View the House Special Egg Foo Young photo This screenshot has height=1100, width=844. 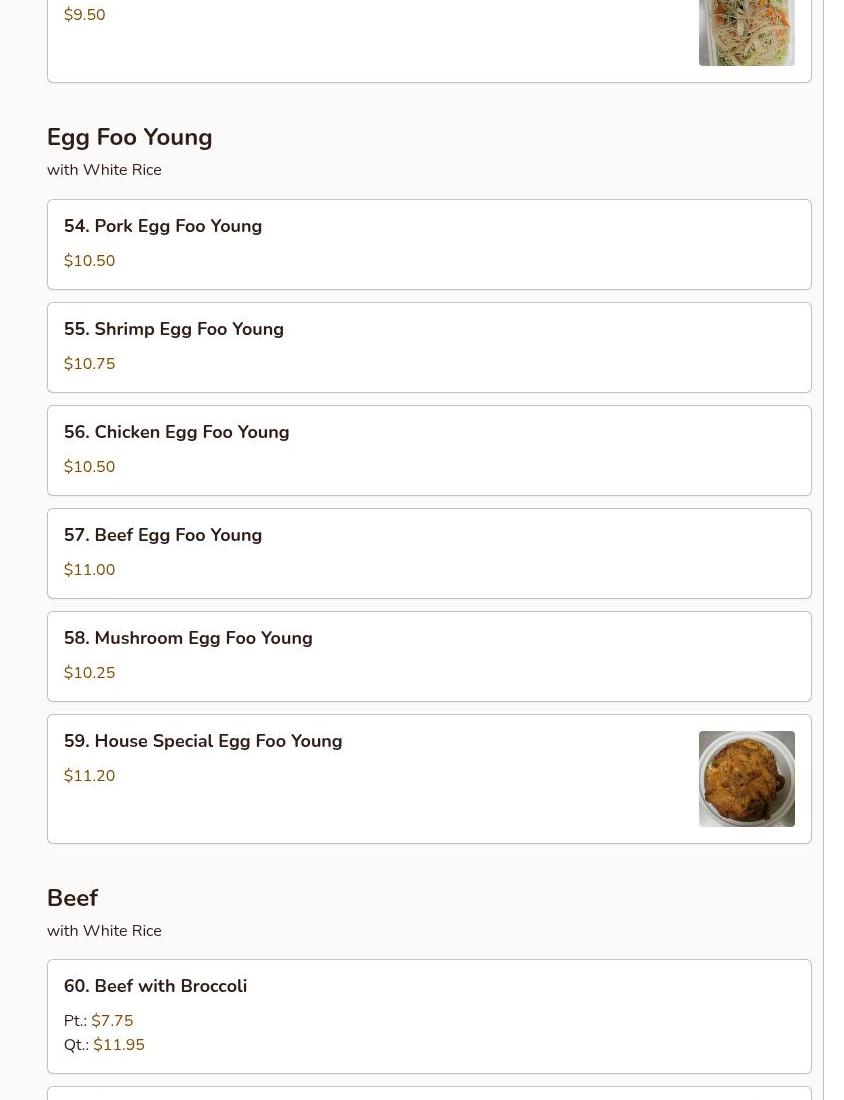[746, 779]
